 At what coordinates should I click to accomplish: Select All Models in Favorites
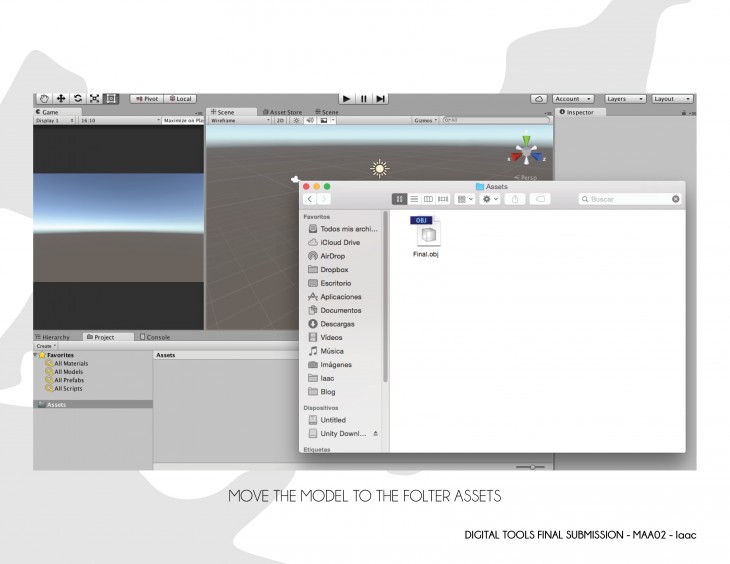point(70,372)
